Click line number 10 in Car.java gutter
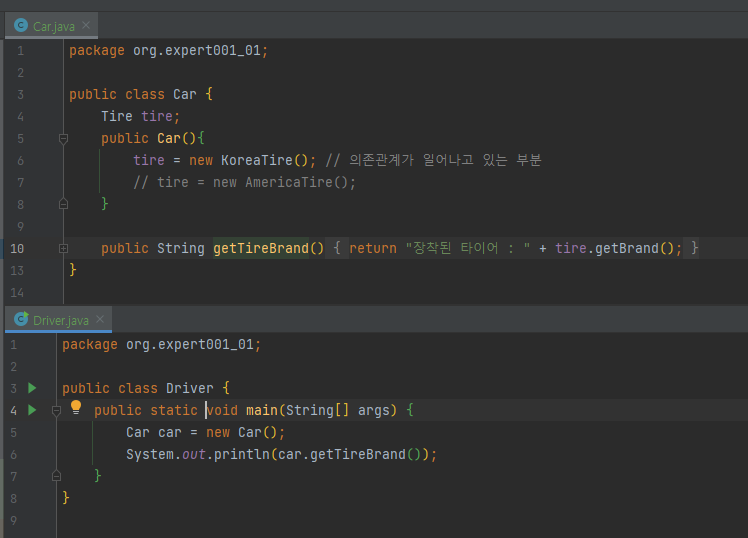 point(17,248)
